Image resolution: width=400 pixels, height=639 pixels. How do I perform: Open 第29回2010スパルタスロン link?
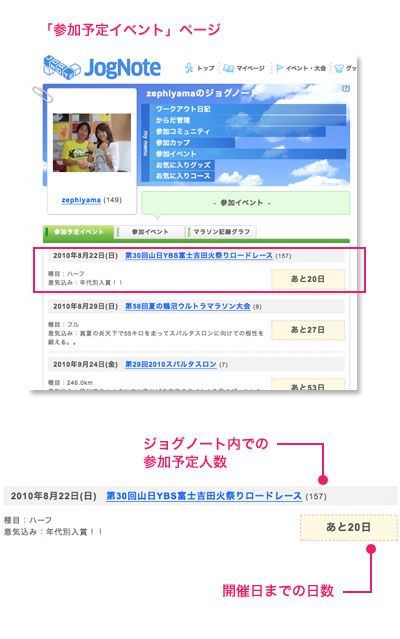(171, 364)
